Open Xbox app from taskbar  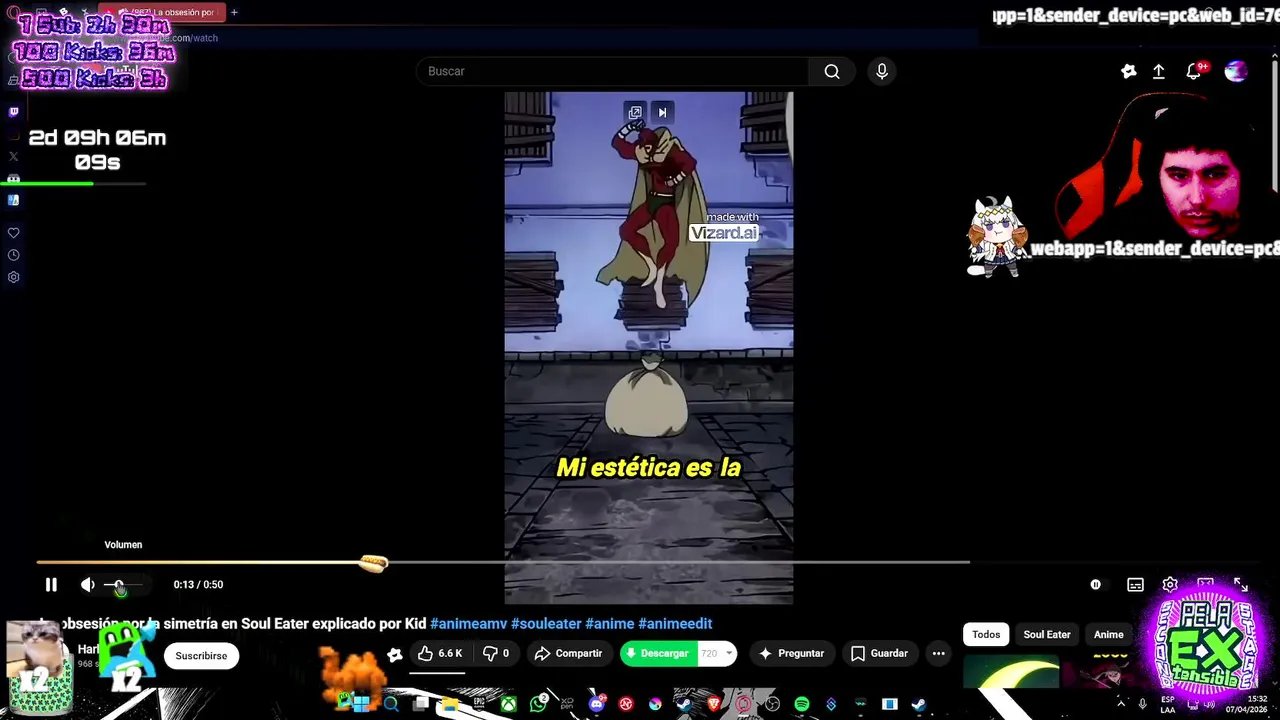[509, 704]
